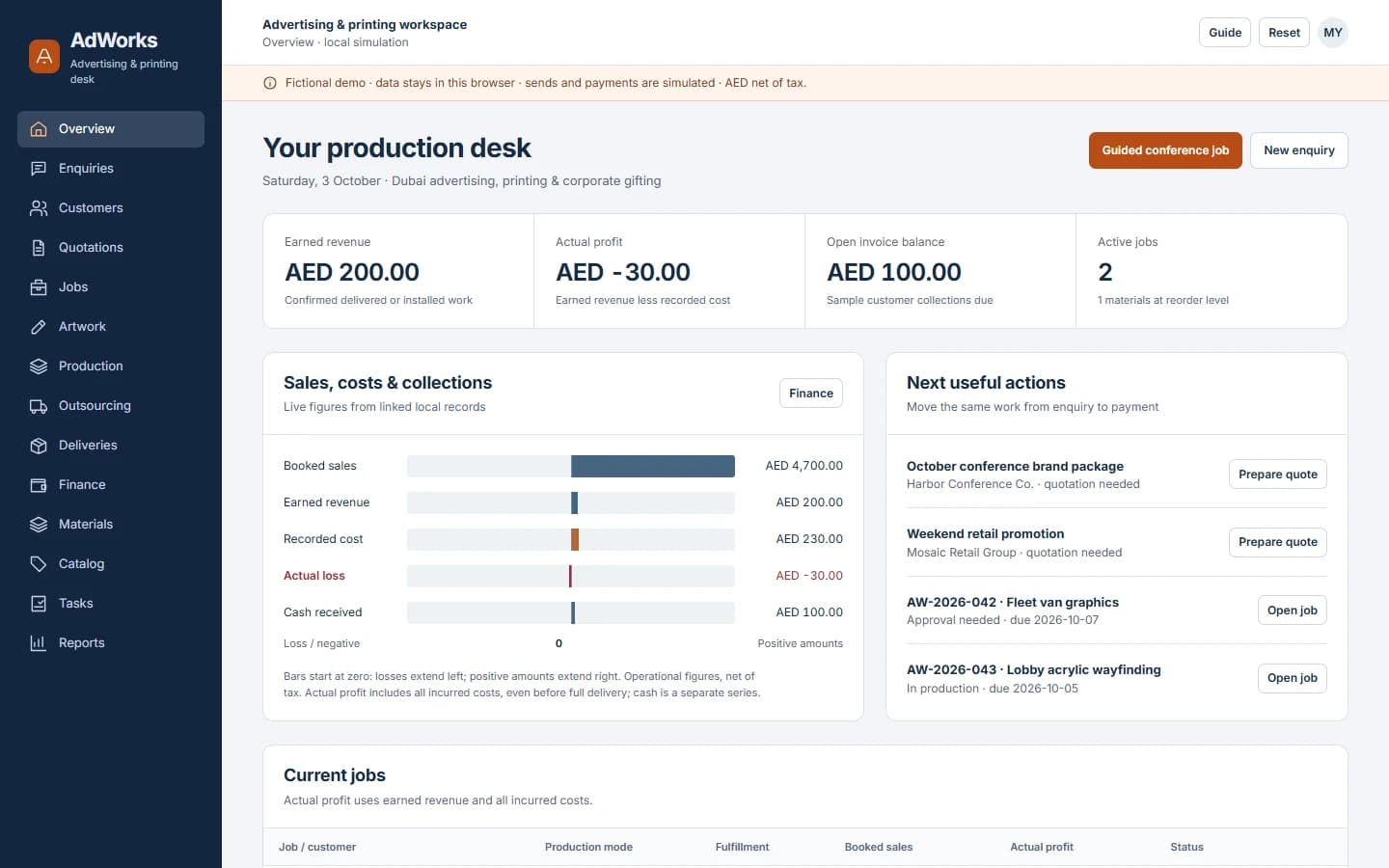Click the Jobs briefcase icon
Image resolution: width=1389 pixels, height=868 pixels.
39,287
